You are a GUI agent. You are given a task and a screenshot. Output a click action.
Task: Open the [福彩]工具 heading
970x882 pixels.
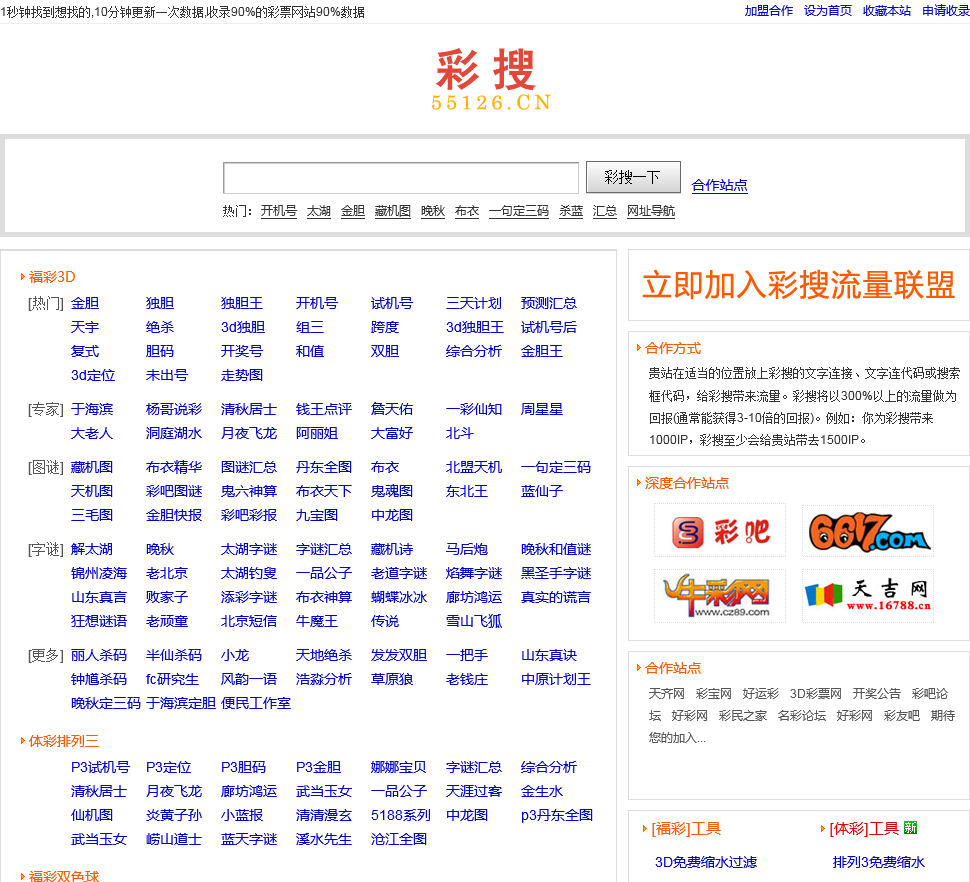pos(686,829)
